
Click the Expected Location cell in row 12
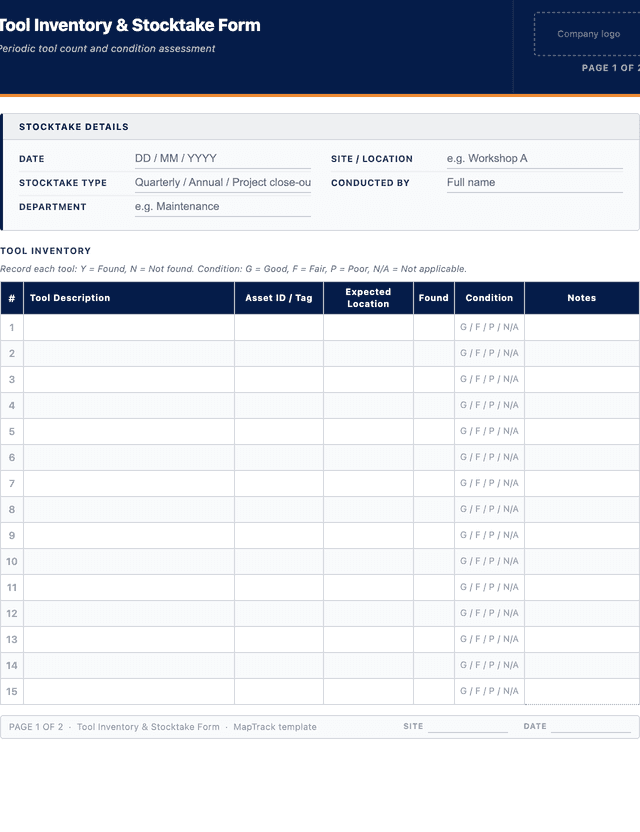point(368,613)
